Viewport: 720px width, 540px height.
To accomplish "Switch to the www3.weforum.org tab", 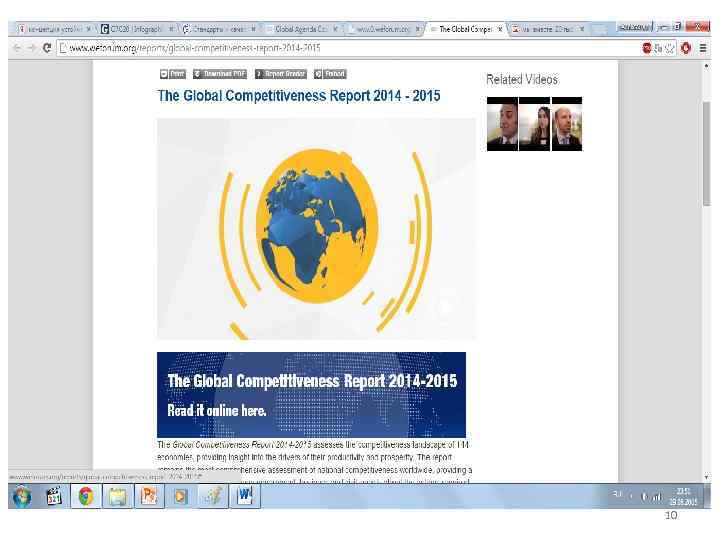I will click(x=382, y=29).
